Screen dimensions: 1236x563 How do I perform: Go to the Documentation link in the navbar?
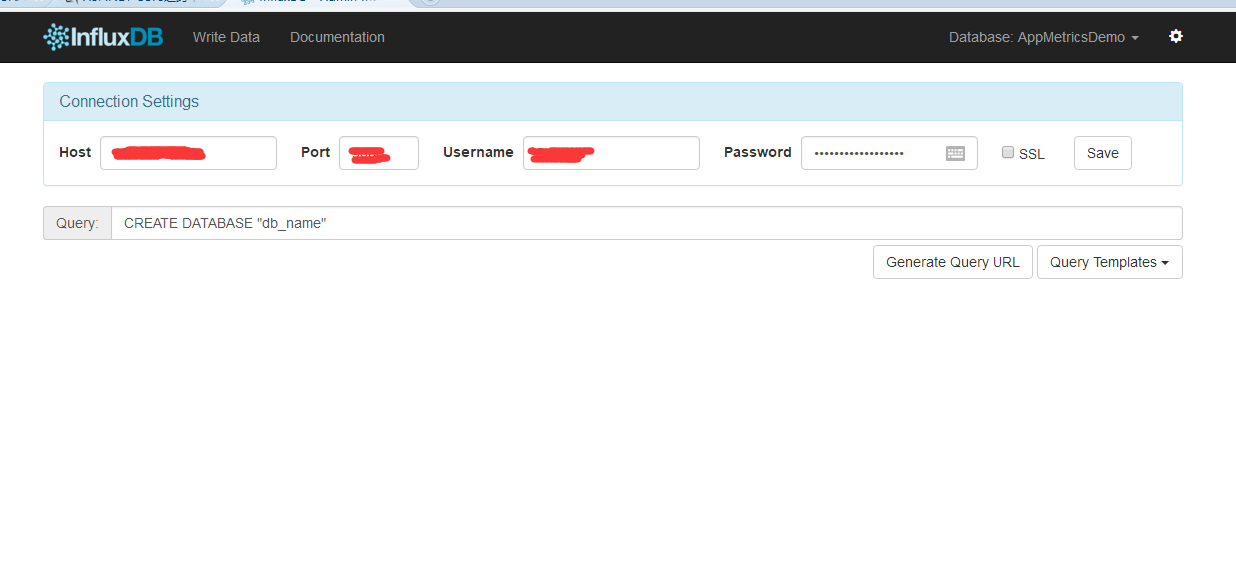point(337,37)
